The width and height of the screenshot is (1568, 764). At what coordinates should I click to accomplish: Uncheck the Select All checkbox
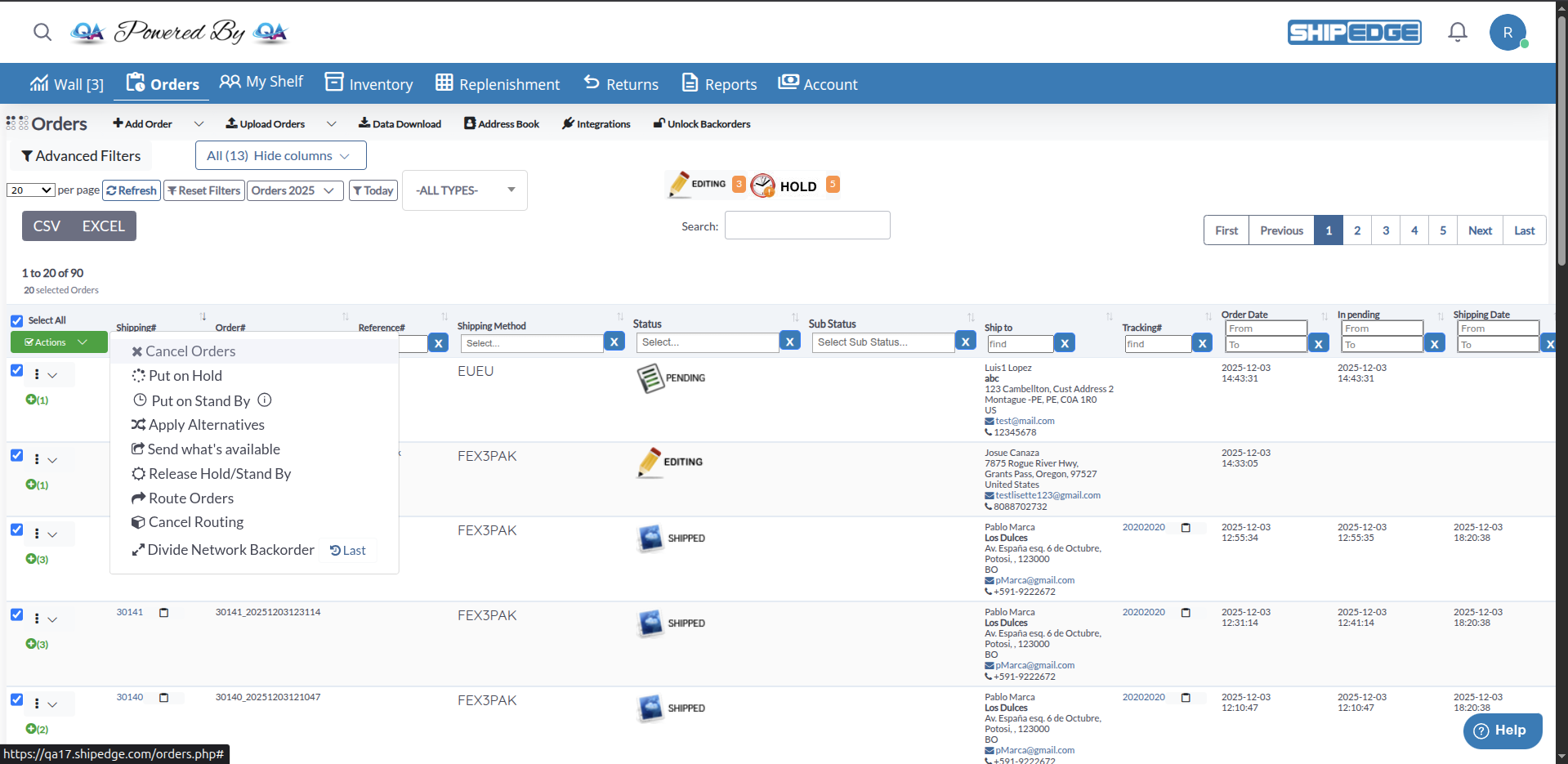pos(16,321)
